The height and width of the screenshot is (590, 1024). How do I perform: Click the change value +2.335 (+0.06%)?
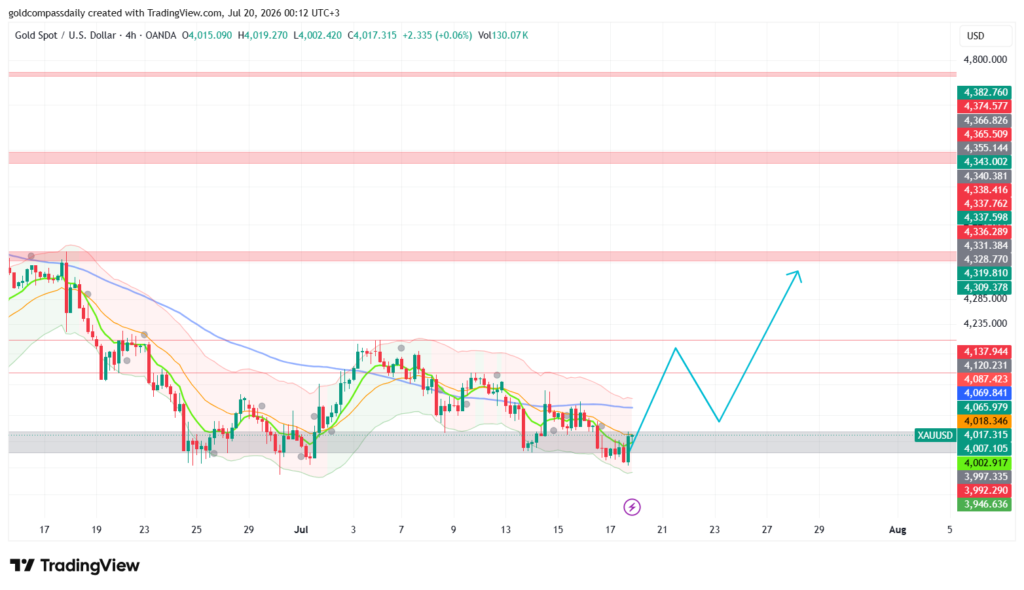437,35
